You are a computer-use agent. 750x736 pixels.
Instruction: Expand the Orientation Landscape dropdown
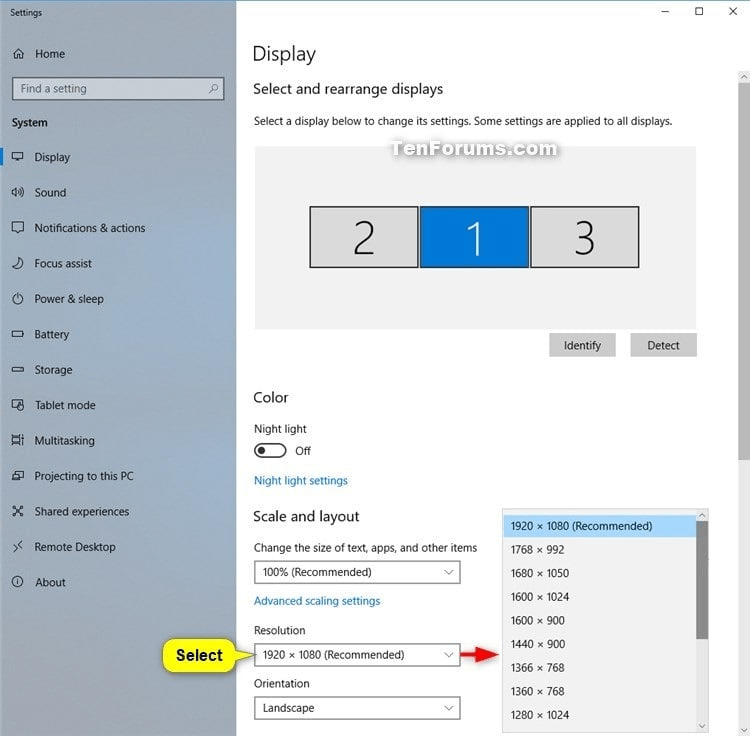coord(356,708)
